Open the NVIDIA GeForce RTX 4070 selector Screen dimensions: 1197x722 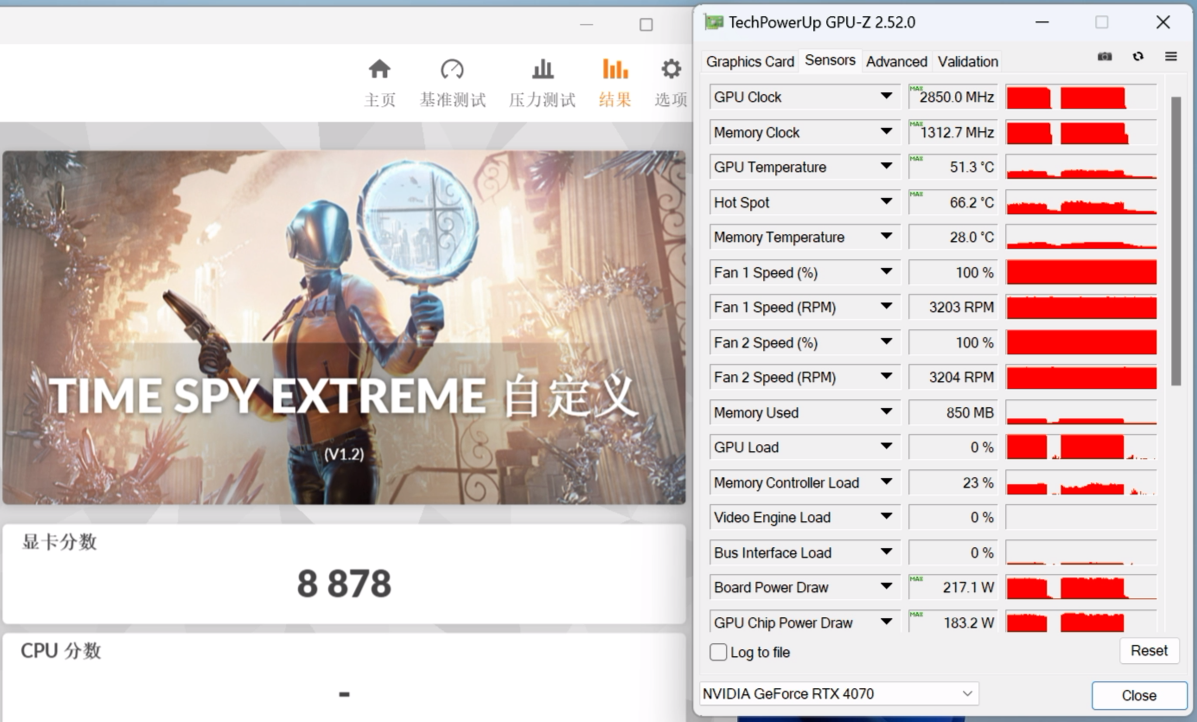(x=838, y=694)
